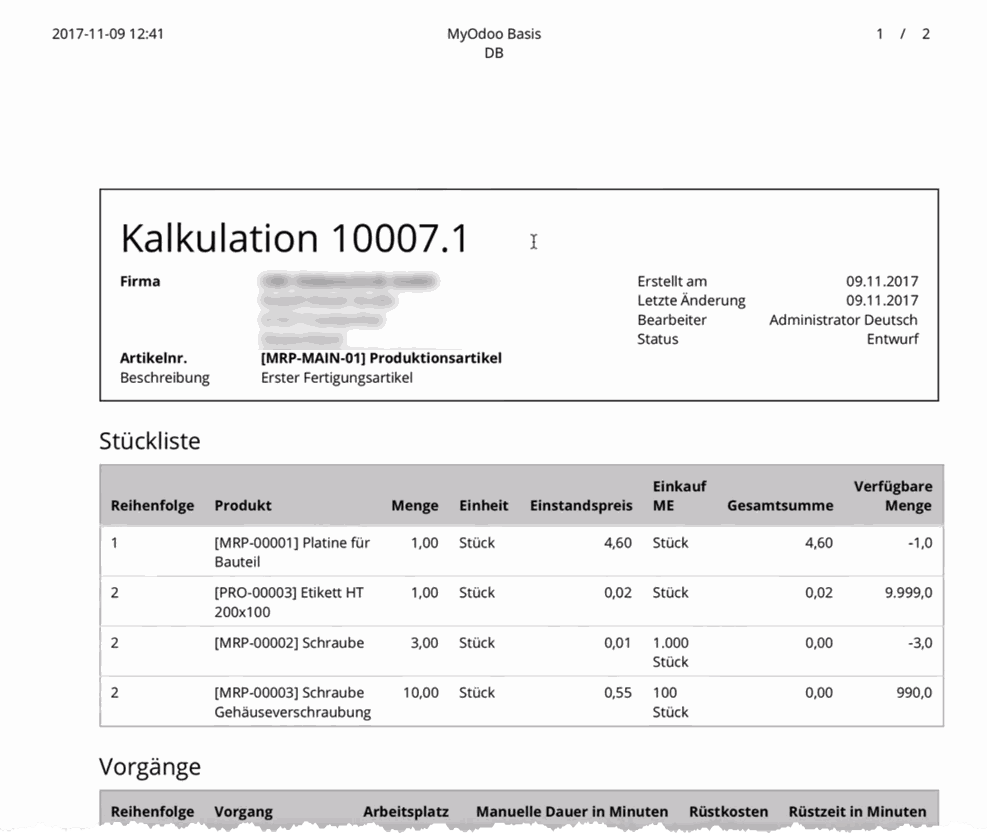987x833 pixels.
Task: Select [MRP-00001] Platine für Bauteil row
Action: point(521,552)
